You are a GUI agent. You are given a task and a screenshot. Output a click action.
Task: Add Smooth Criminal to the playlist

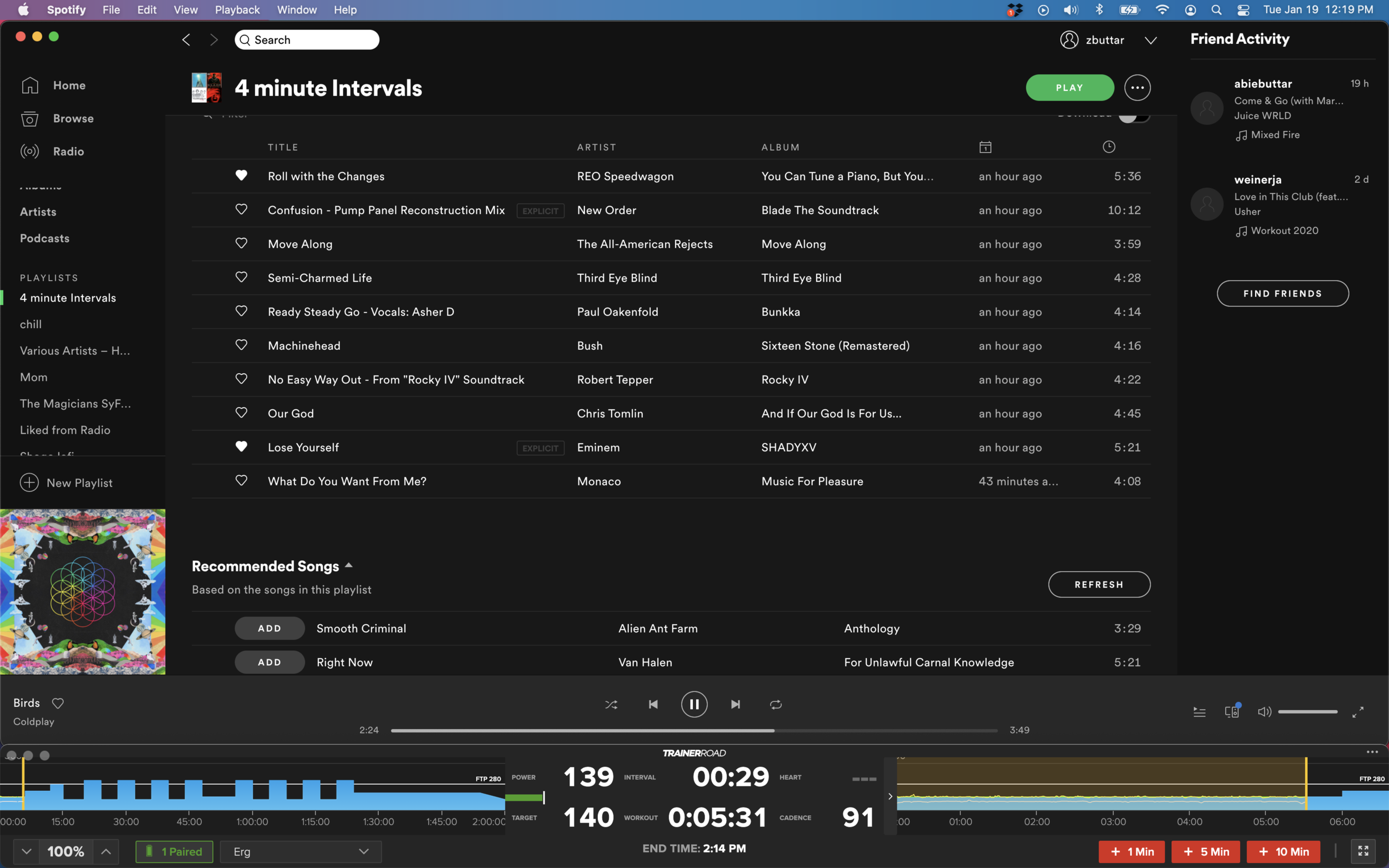click(269, 628)
